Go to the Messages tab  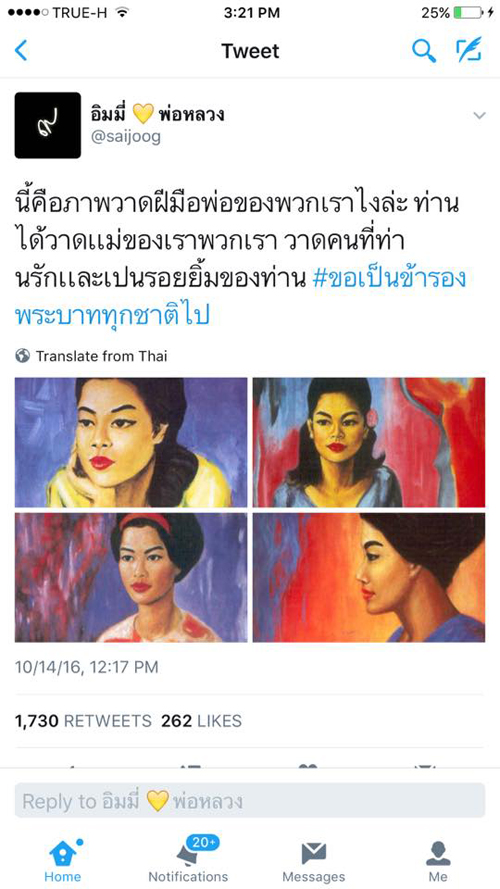point(313,861)
